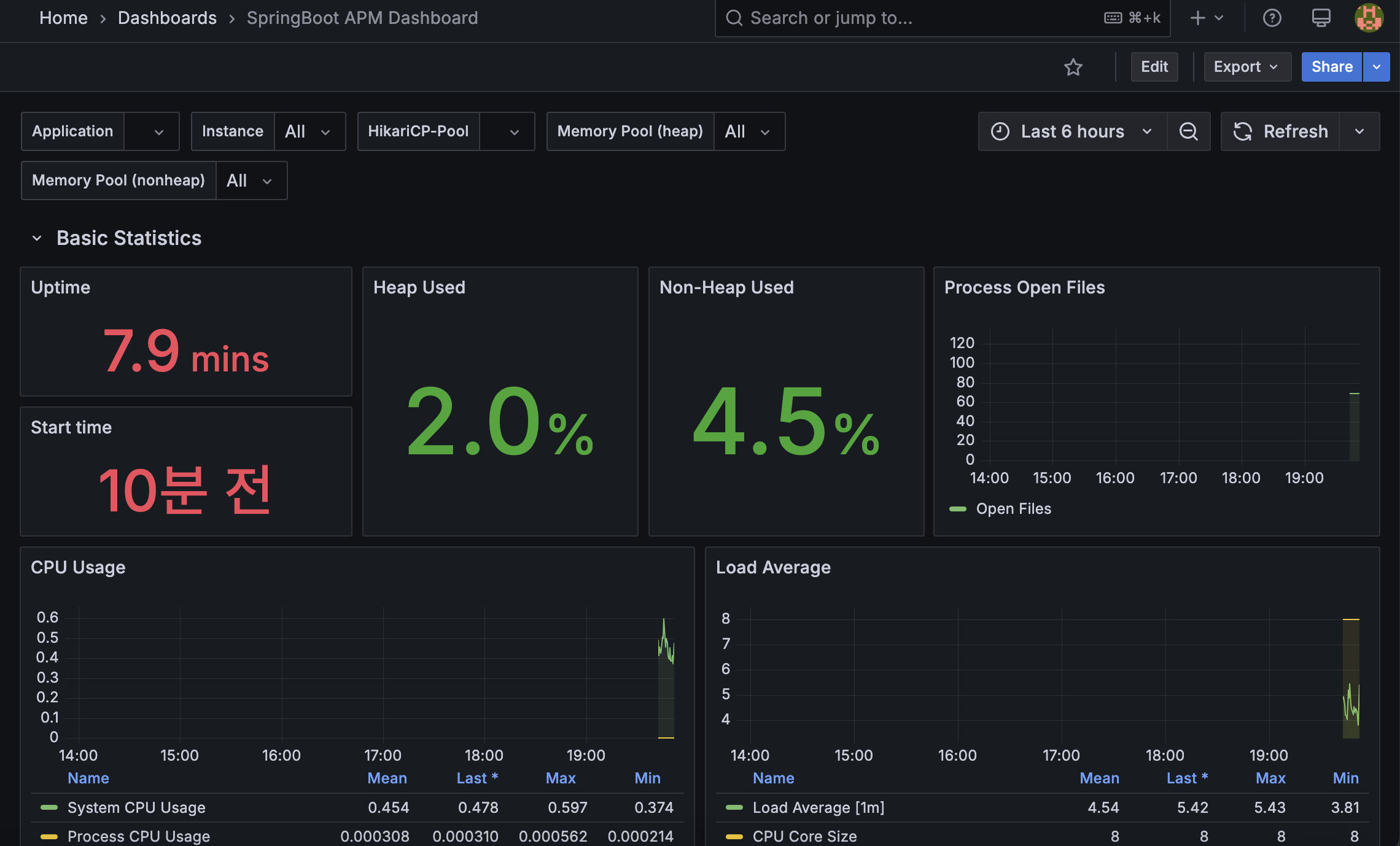This screenshot has width=1400, height=846.
Task: Click the keyboard shortcut icon in search
Action: point(1113,18)
